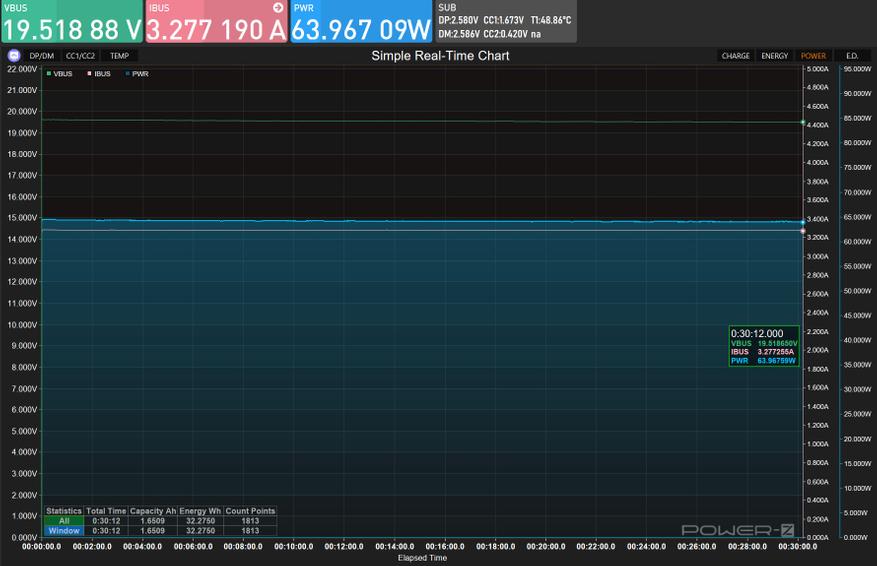Click the VBUS voltage readout panel

tap(72, 21)
